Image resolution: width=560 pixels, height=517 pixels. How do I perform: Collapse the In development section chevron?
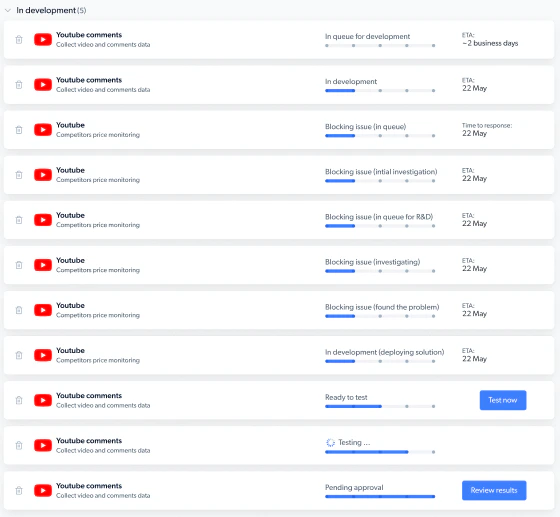8,10
